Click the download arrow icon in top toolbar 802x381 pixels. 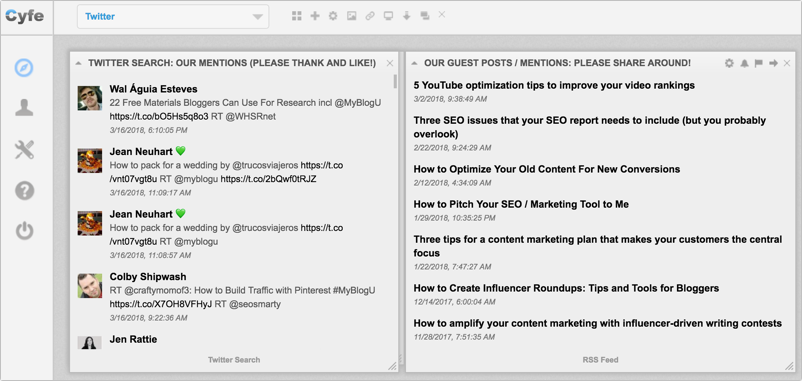[x=407, y=16]
